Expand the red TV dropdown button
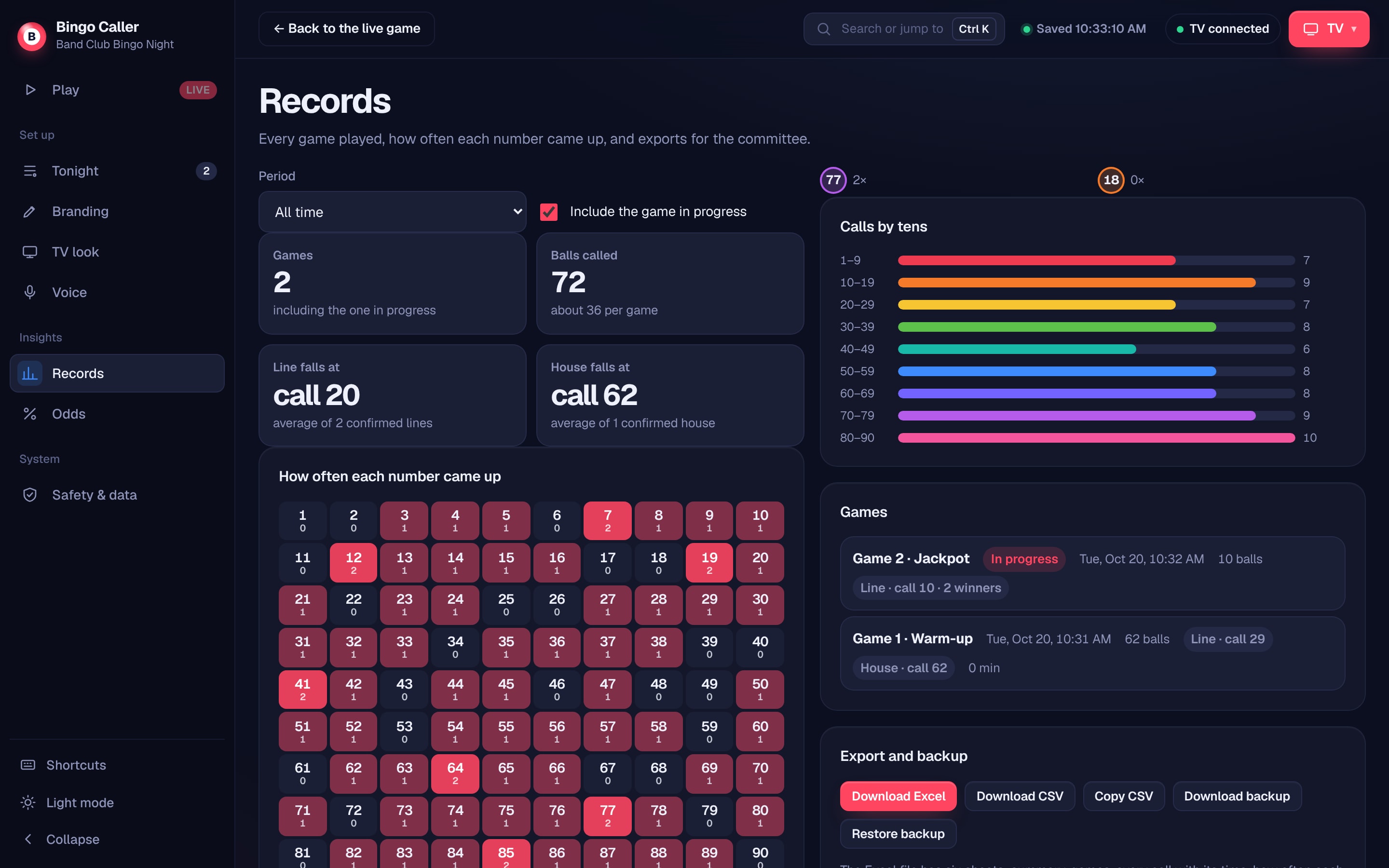This screenshot has width=1389, height=868. coord(1328,29)
